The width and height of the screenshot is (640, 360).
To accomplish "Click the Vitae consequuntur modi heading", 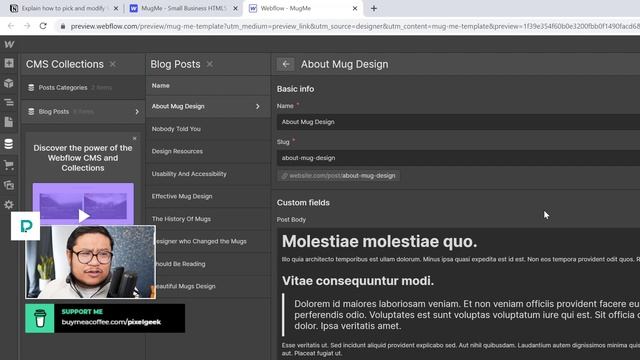I will coord(358,281).
